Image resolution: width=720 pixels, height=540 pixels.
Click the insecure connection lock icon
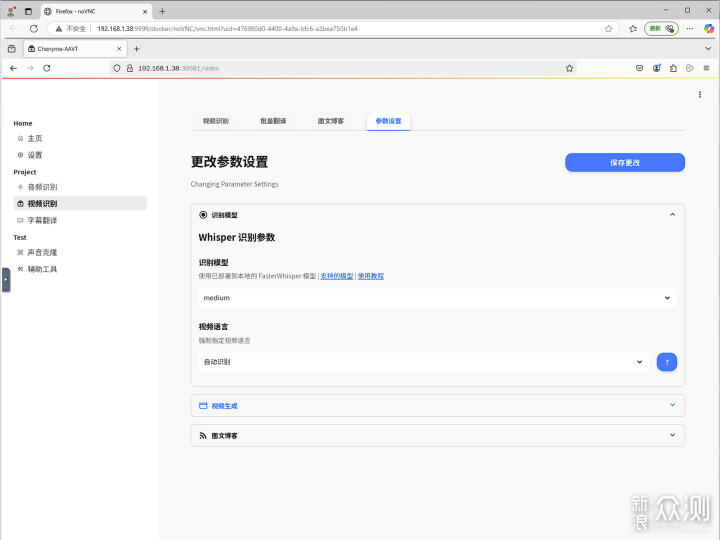point(130,68)
